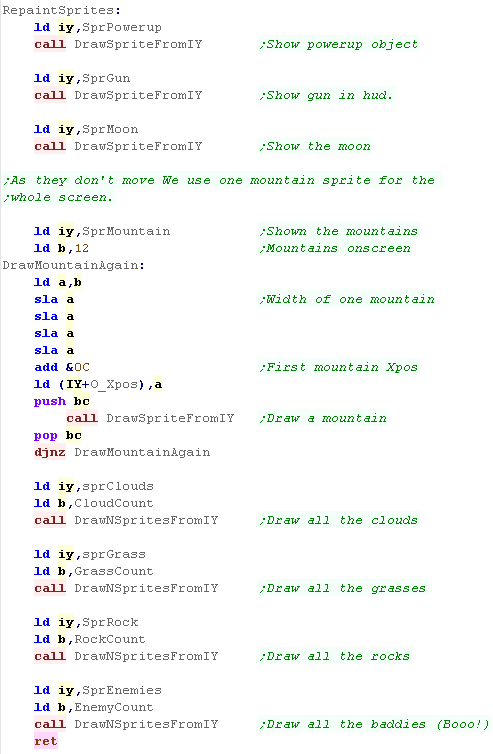Click the RockCount symbol
The image size is (493, 754).
click(x=110, y=639)
